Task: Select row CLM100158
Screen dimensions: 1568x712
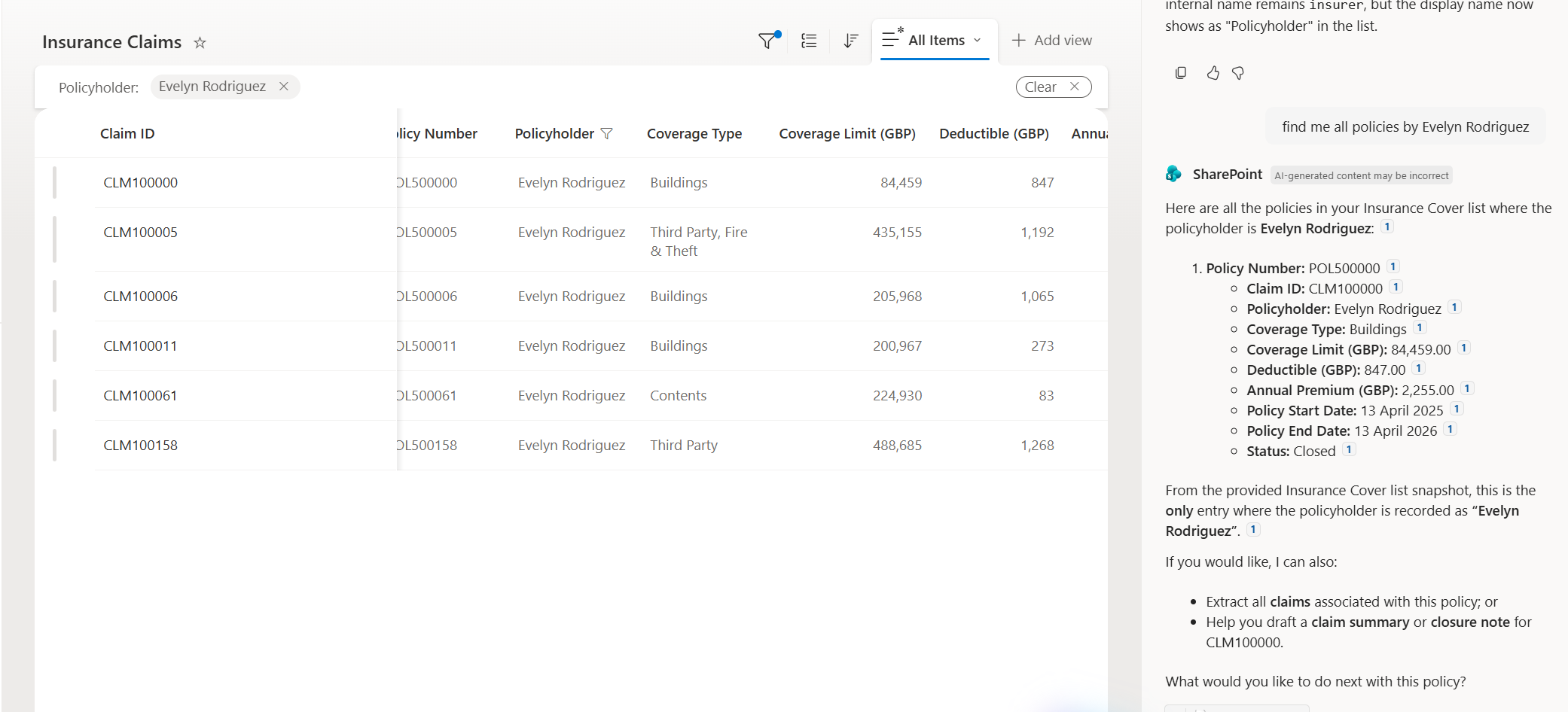Action: tap(54, 446)
